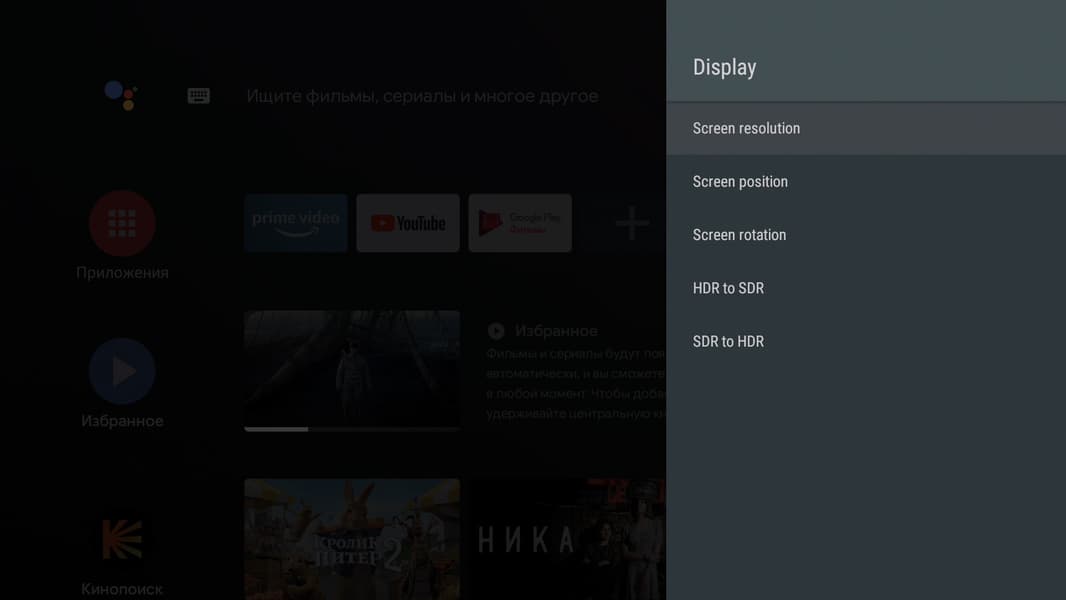Click the plus add-app tile

tap(632, 223)
